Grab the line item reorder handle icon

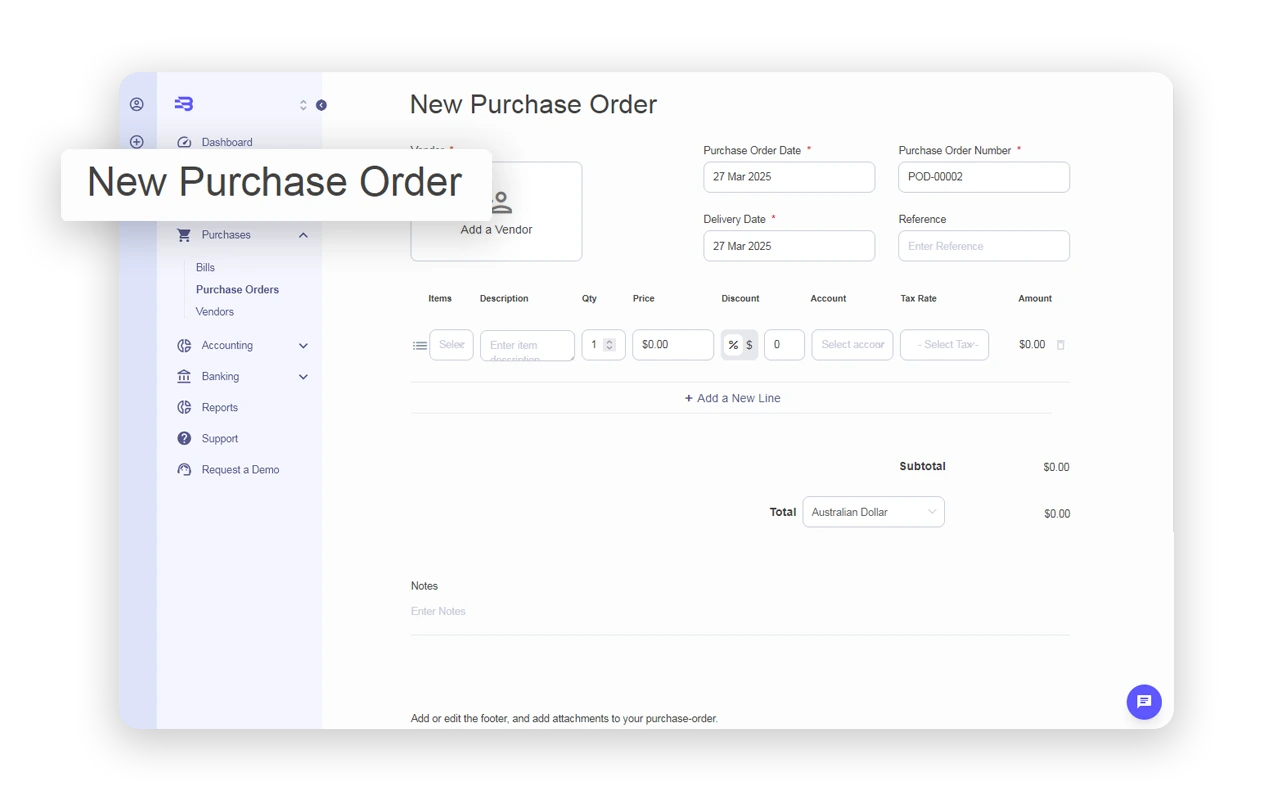tap(420, 346)
